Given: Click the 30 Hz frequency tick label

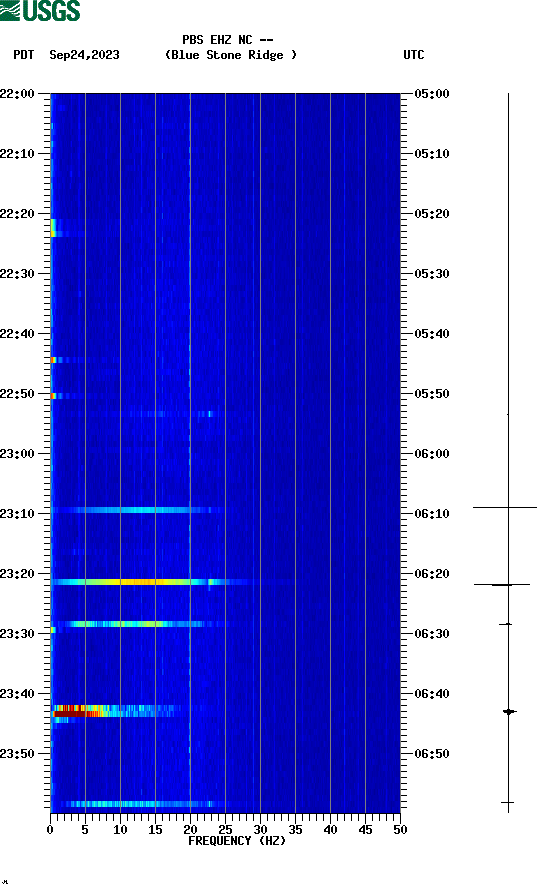Looking at the screenshot, I should pos(260,830).
